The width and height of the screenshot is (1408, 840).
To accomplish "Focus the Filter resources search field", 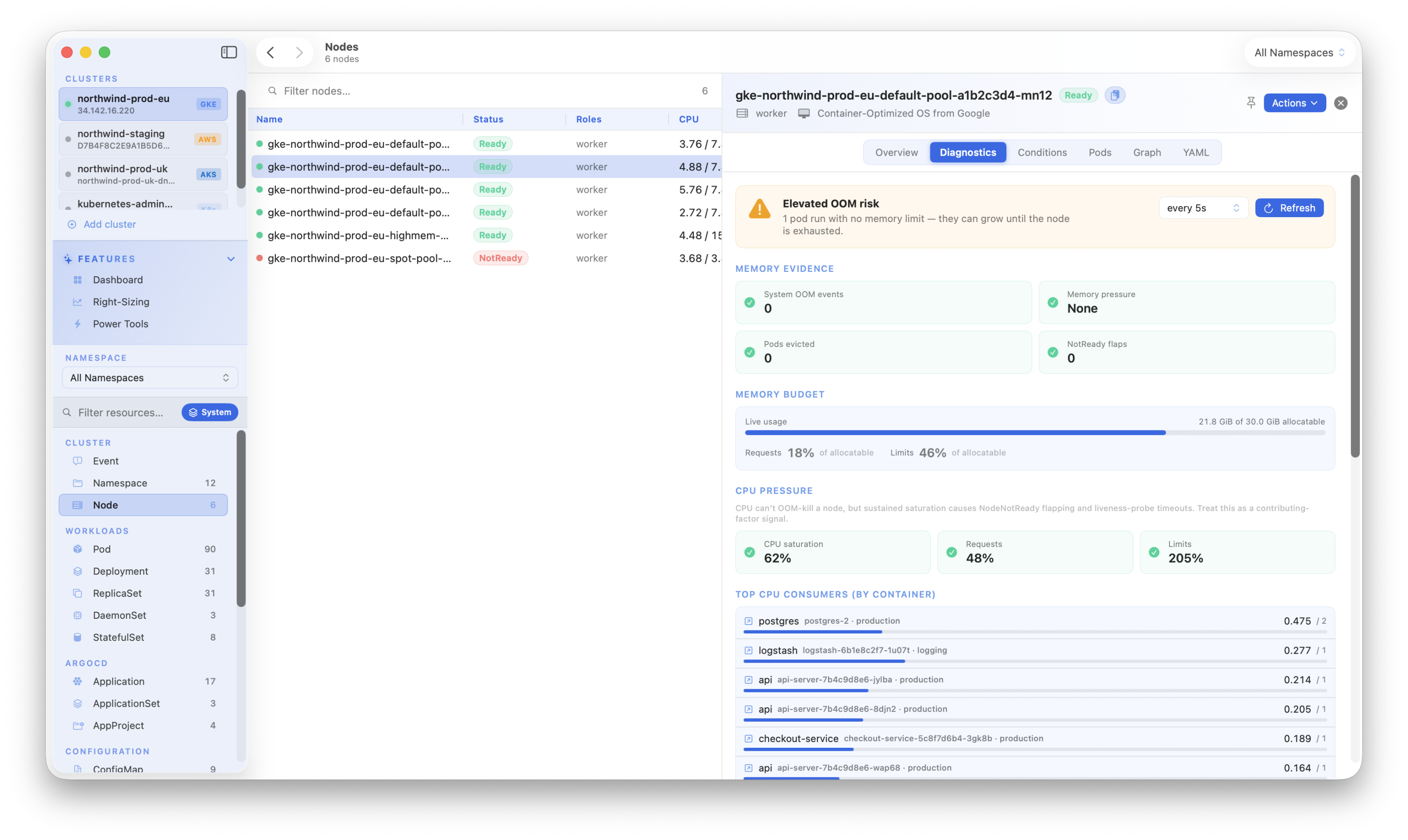I will click(x=120, y=412).
